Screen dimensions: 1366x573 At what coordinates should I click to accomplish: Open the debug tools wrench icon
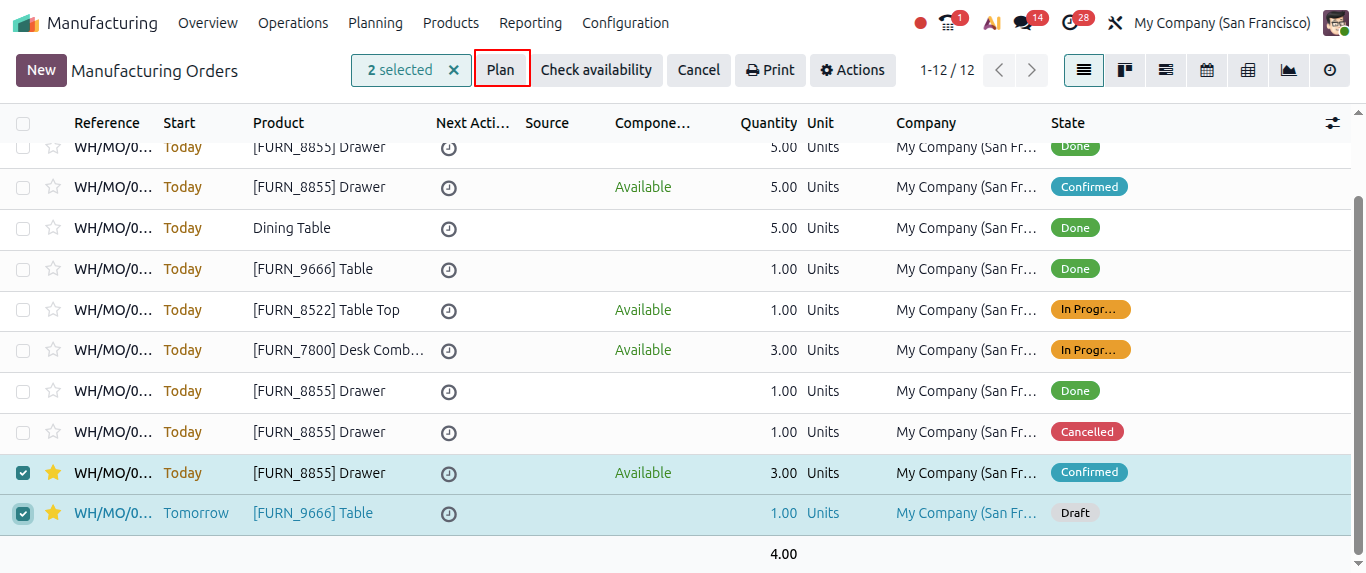(1116, 23)
